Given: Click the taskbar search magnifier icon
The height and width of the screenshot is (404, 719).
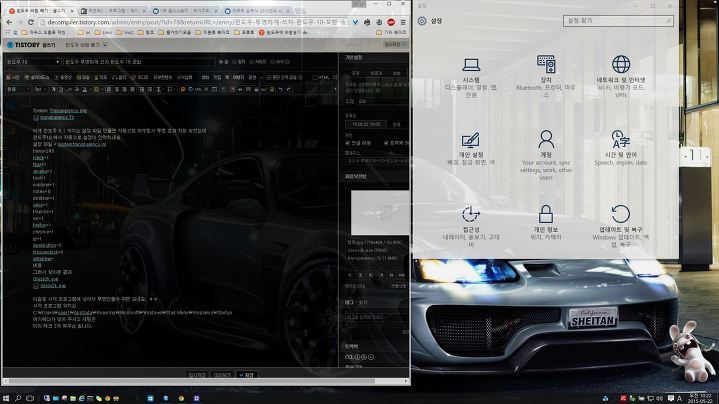Looking at the screenshot, I should [18, 398].
